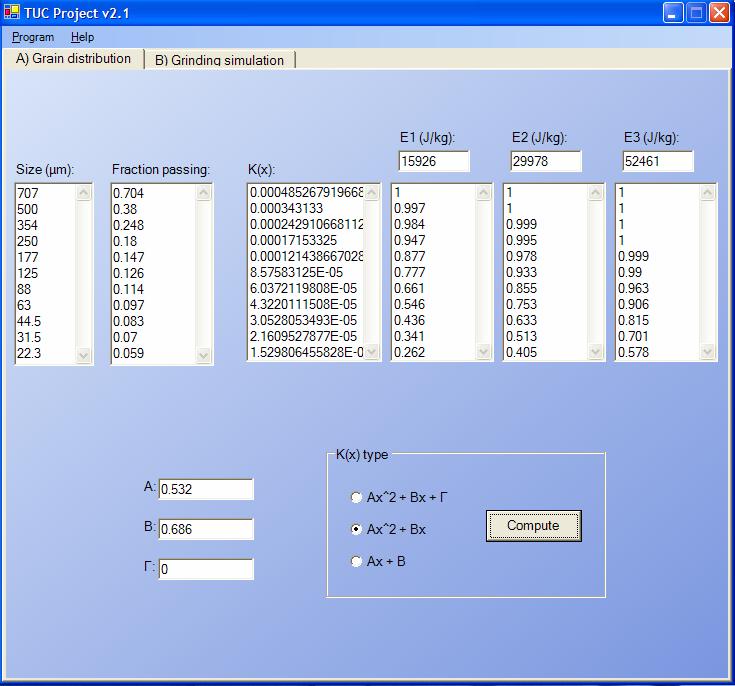The image size is (735, 686).
Task: Click E2 result value 0.405
Action: pyautogui.click(x=522, y=352)
